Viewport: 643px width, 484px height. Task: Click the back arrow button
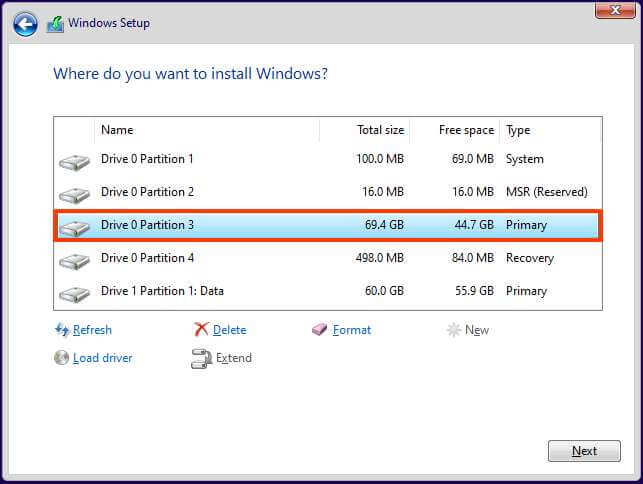click(x=26, y=24)
